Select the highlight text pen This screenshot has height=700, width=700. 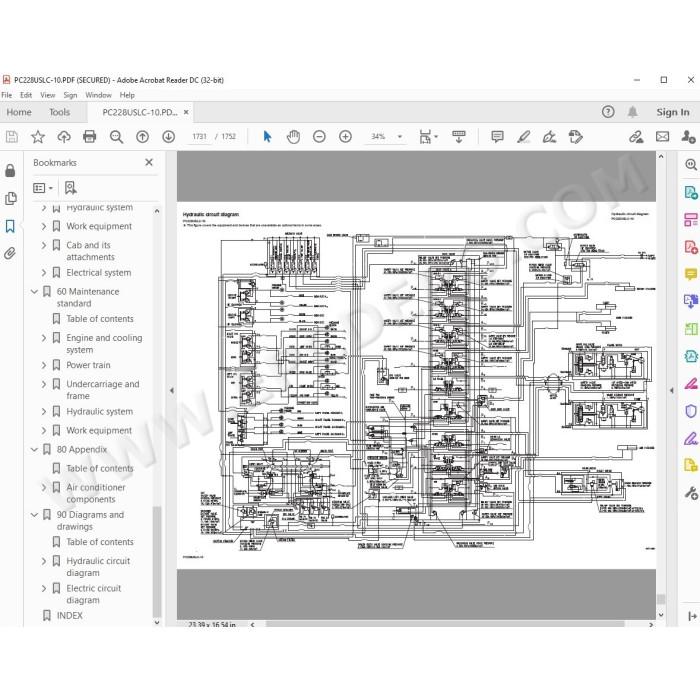[523, 137]
